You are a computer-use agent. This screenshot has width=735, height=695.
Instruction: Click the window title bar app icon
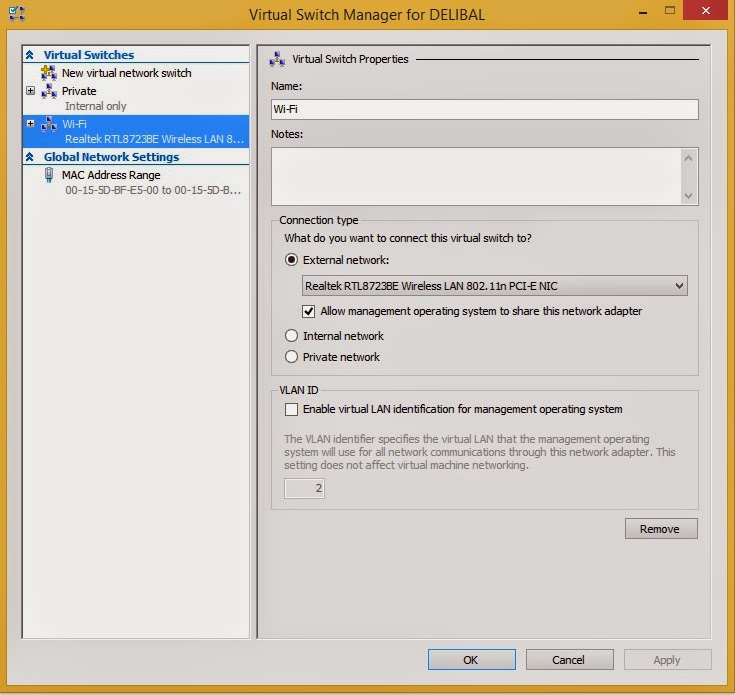[x=15, y=13]
